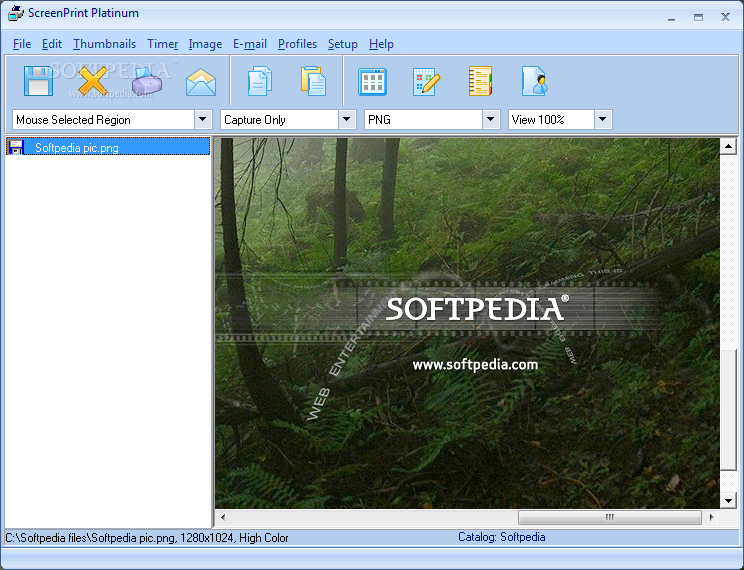Click the envelope e-mail icon
Image resolution: width=744 pixels, height=570 pixels.
[201, 82]
